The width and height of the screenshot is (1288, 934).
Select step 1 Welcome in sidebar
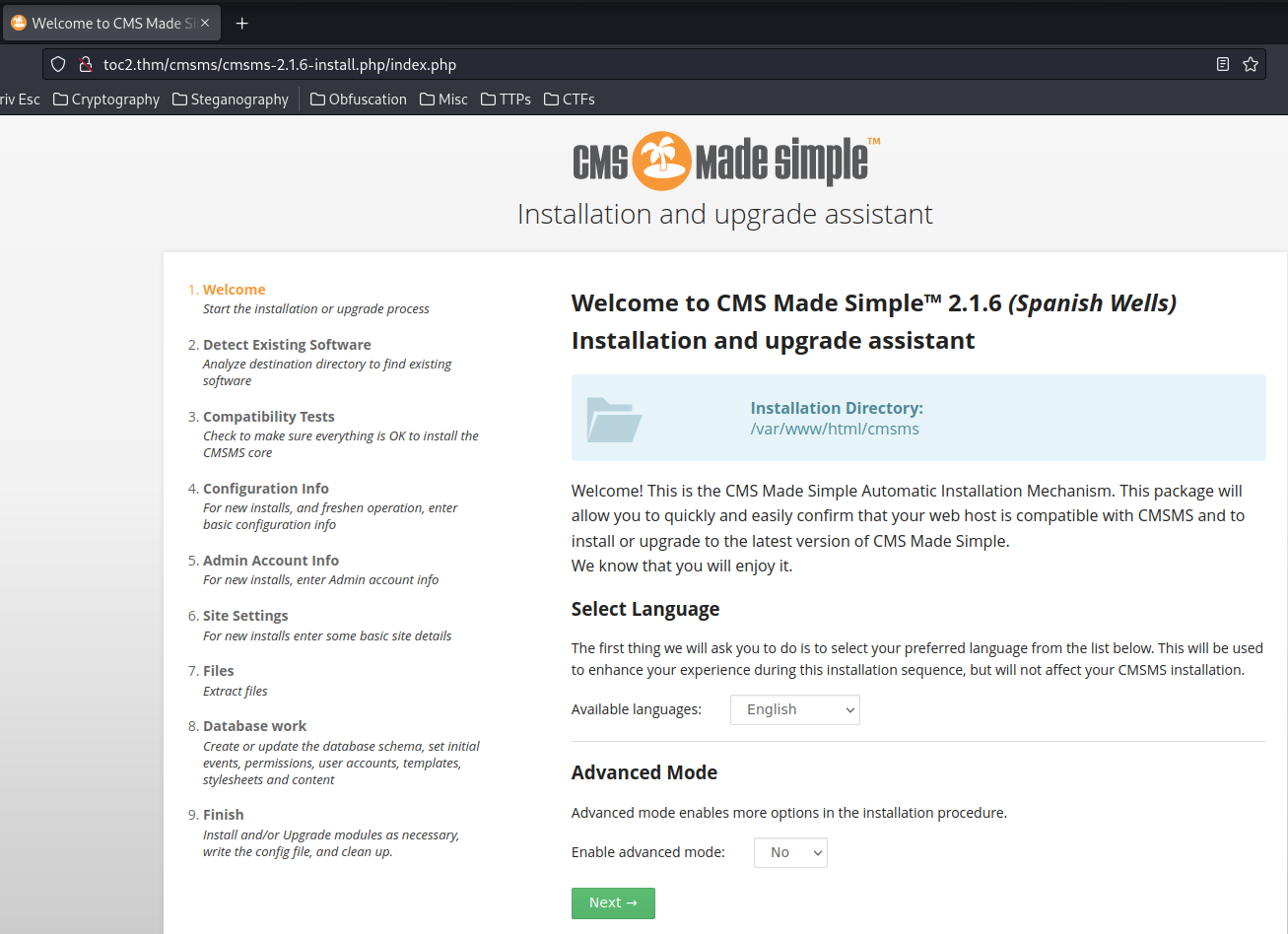click(234, 290)
